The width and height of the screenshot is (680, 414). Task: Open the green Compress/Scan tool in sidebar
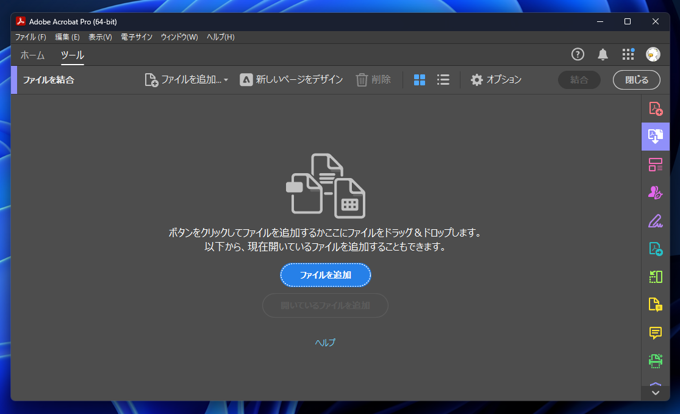(655, 277)
